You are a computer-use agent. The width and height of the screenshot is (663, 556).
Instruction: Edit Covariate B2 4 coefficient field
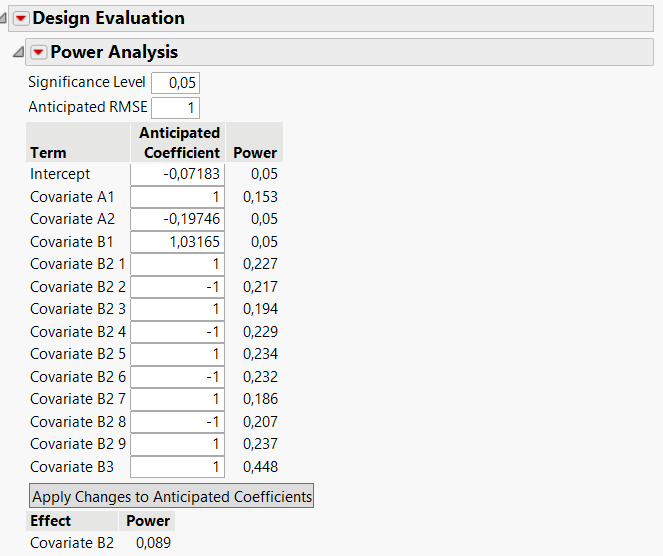[177, 332]
